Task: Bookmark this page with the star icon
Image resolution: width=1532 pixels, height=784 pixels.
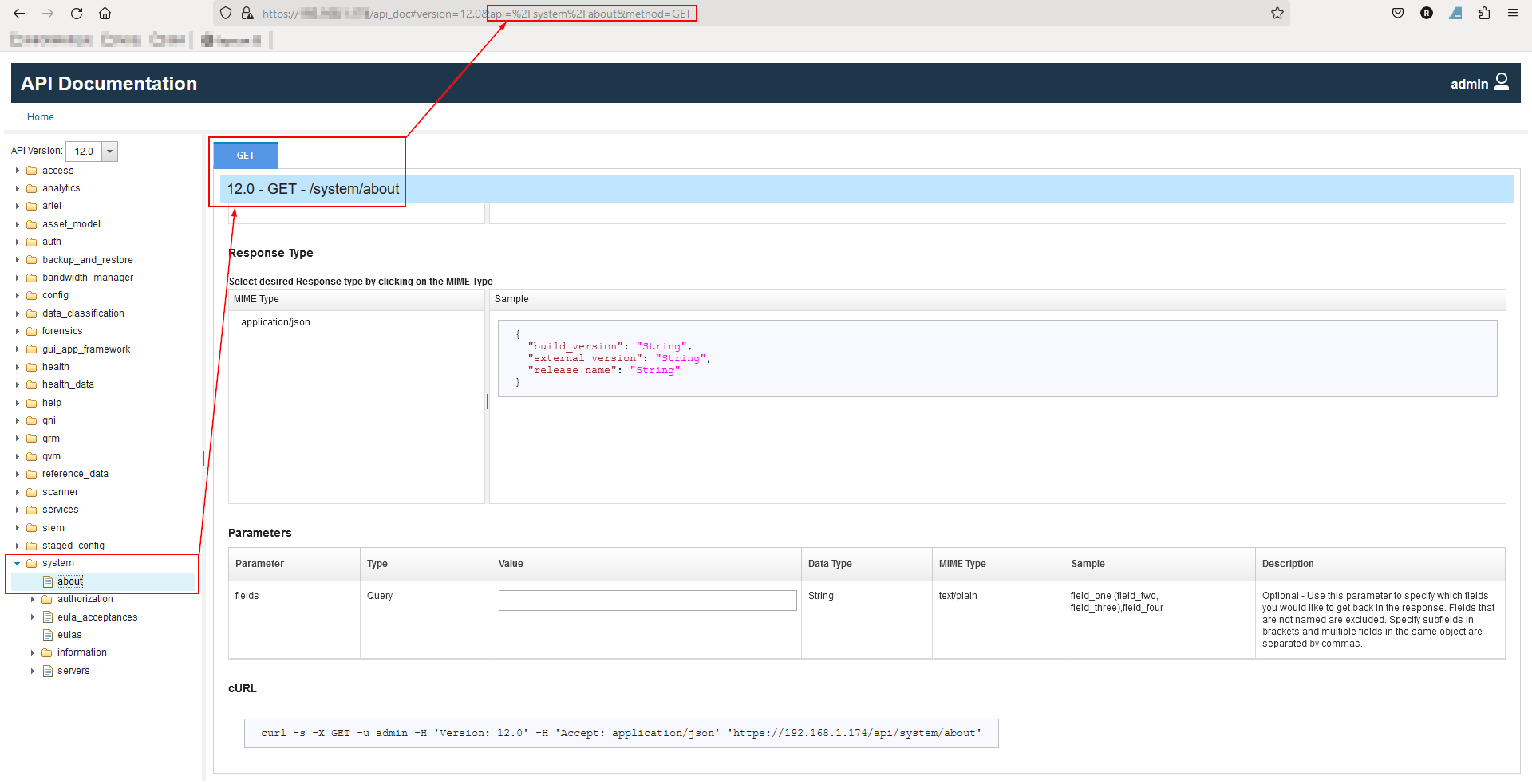Action: click(1277, 14)
